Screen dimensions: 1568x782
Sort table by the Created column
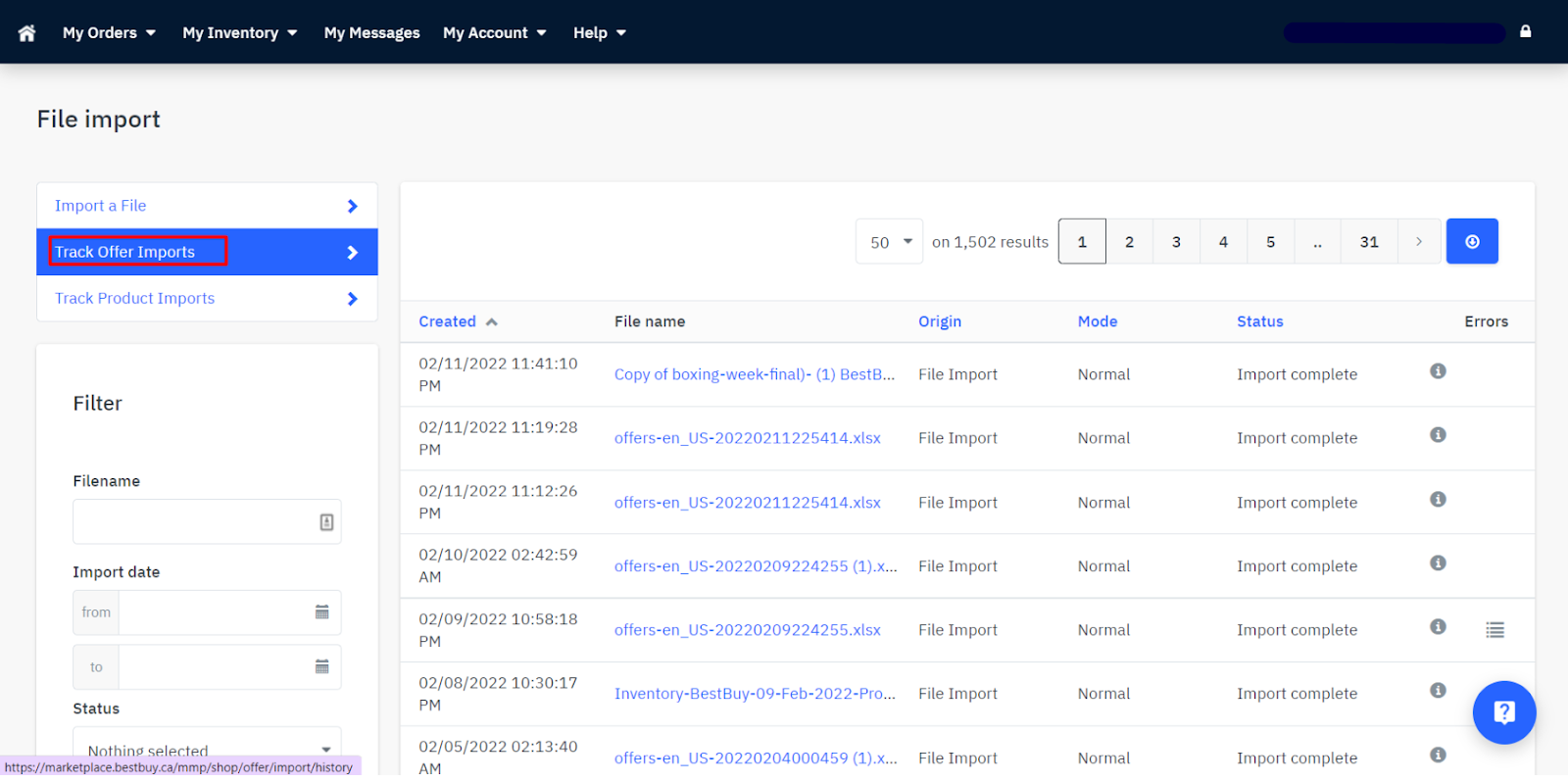coord(447,321)
